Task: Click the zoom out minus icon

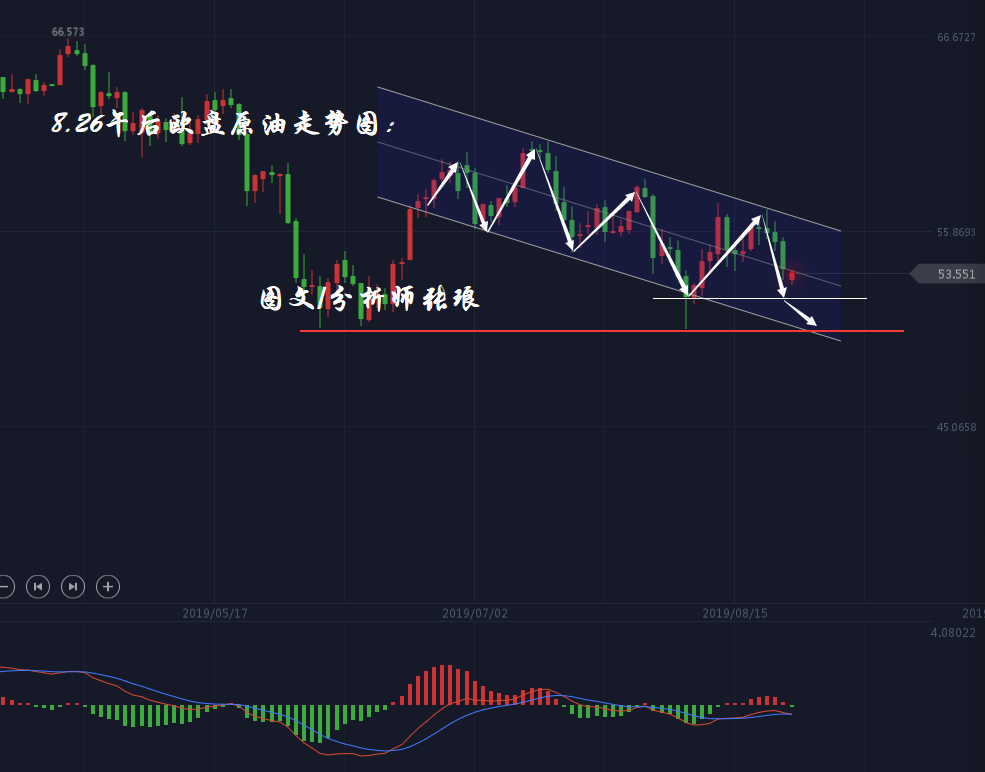Action: pos(5,587)
